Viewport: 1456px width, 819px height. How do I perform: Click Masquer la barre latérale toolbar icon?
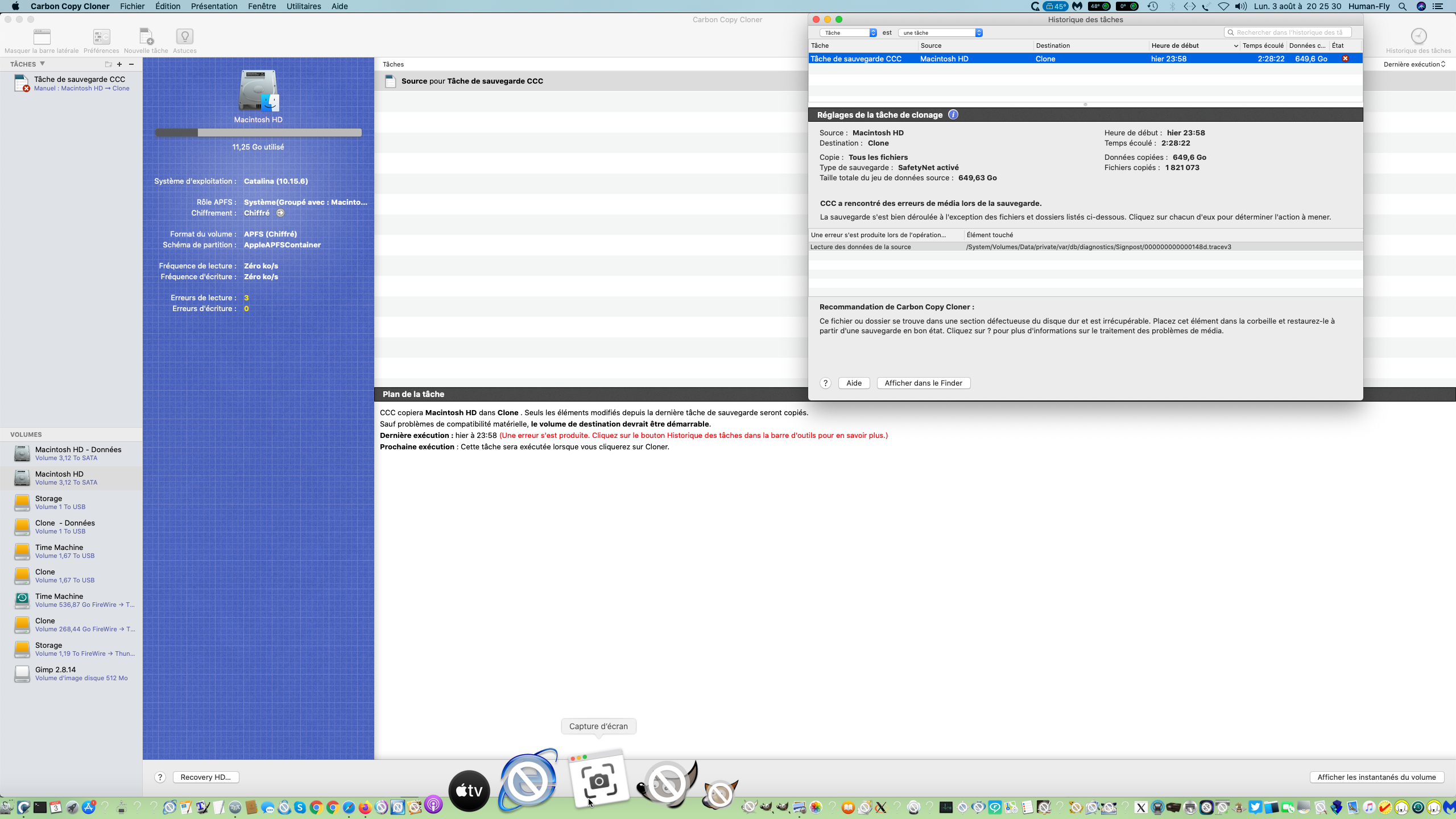(x=42, y=37)
